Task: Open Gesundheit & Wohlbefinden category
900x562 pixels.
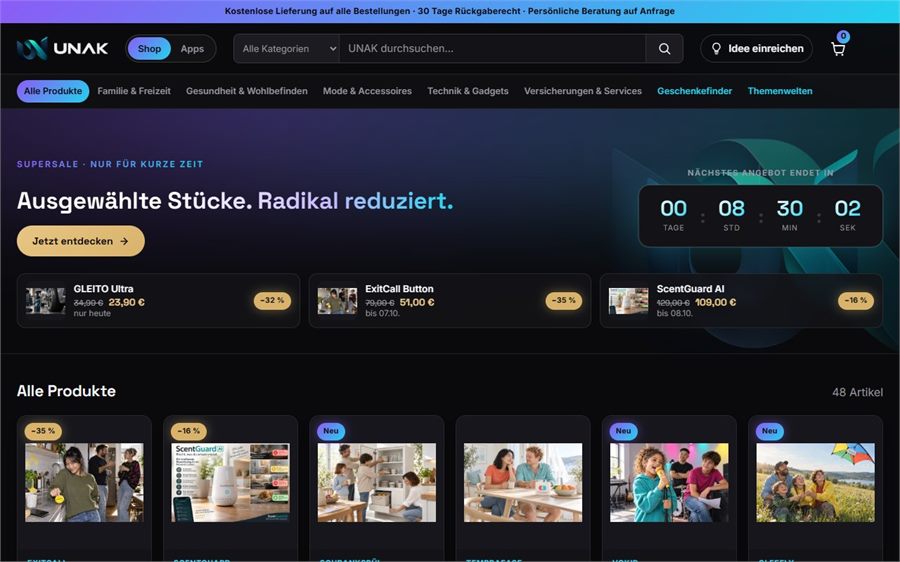Action: pos(247,91)
